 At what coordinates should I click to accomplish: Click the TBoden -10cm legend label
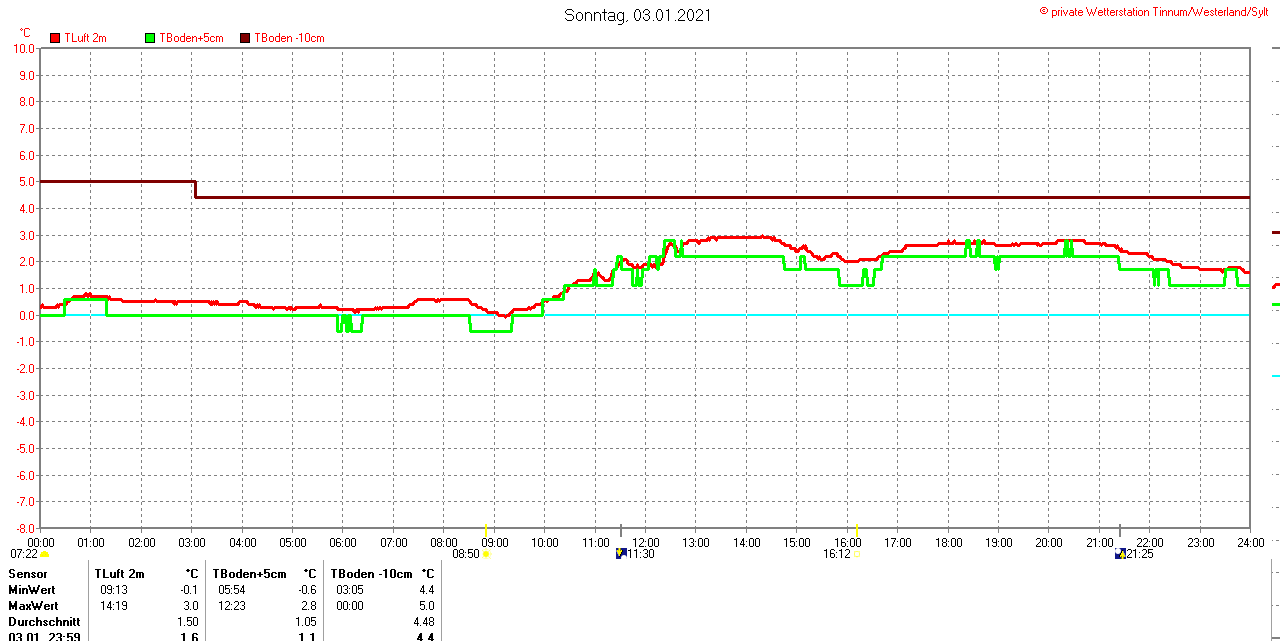point(289,38)
